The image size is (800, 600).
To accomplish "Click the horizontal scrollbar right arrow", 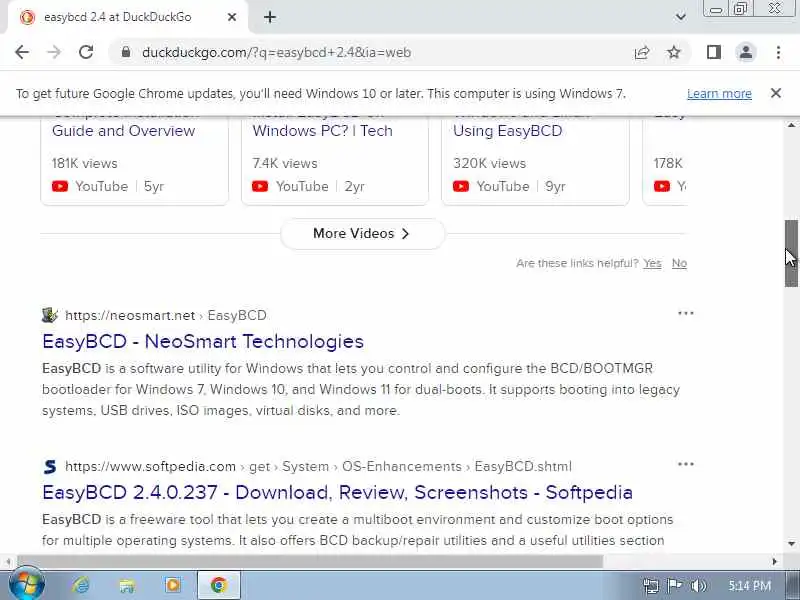I will (774, 561).
